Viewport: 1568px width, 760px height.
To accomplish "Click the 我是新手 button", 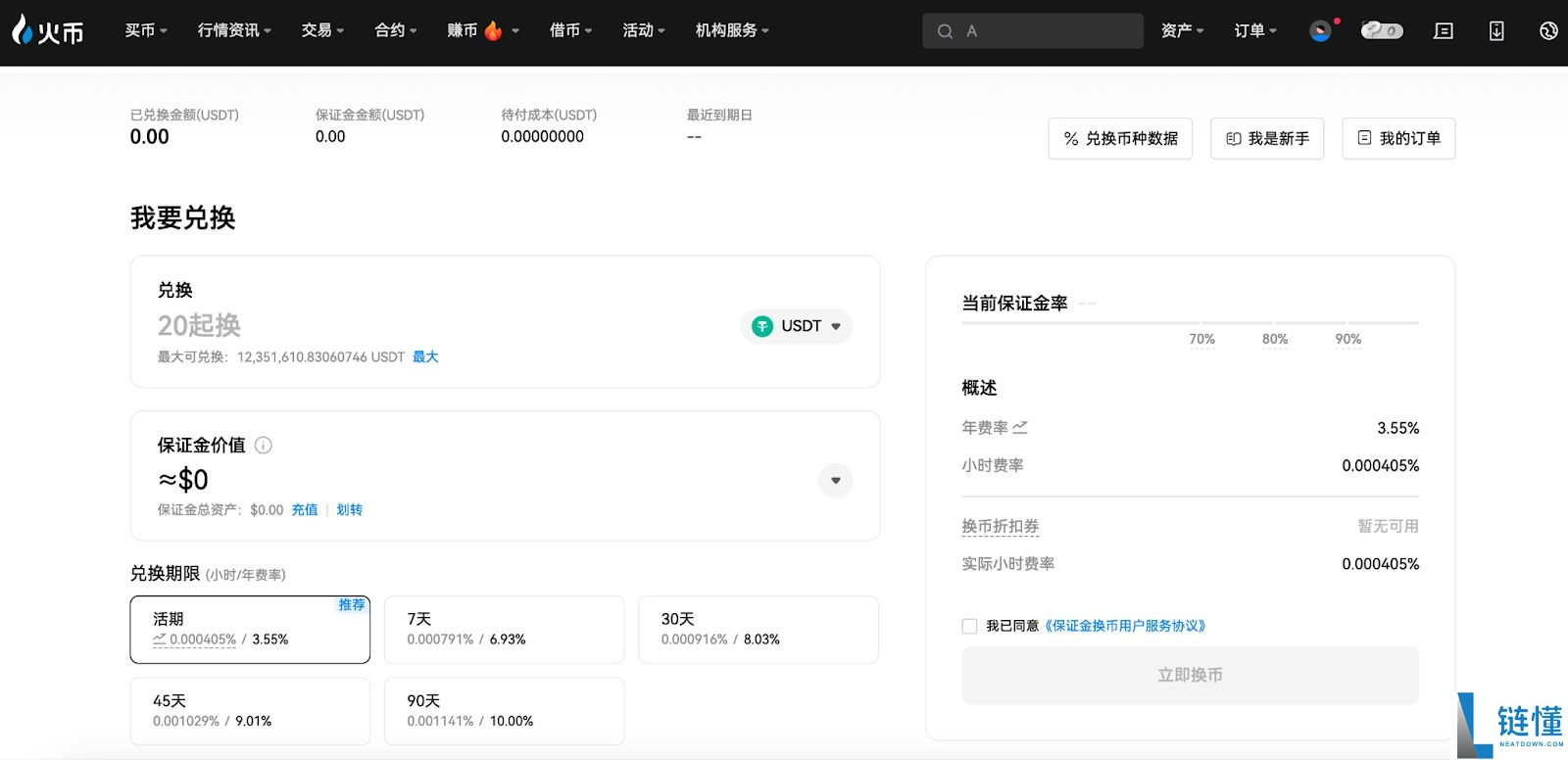I will coord(1267,138).
